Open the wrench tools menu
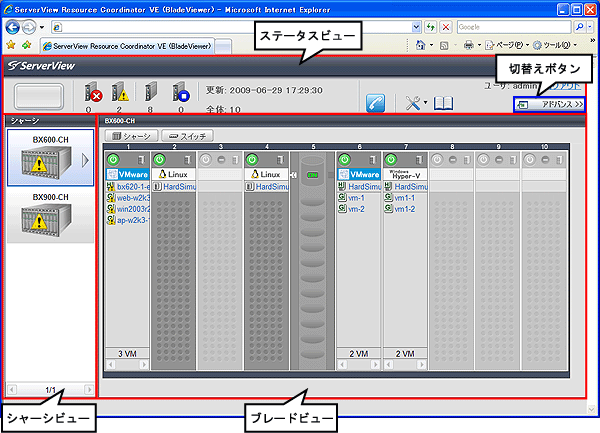This screenshot has height=433, width=600. (416, 103)
